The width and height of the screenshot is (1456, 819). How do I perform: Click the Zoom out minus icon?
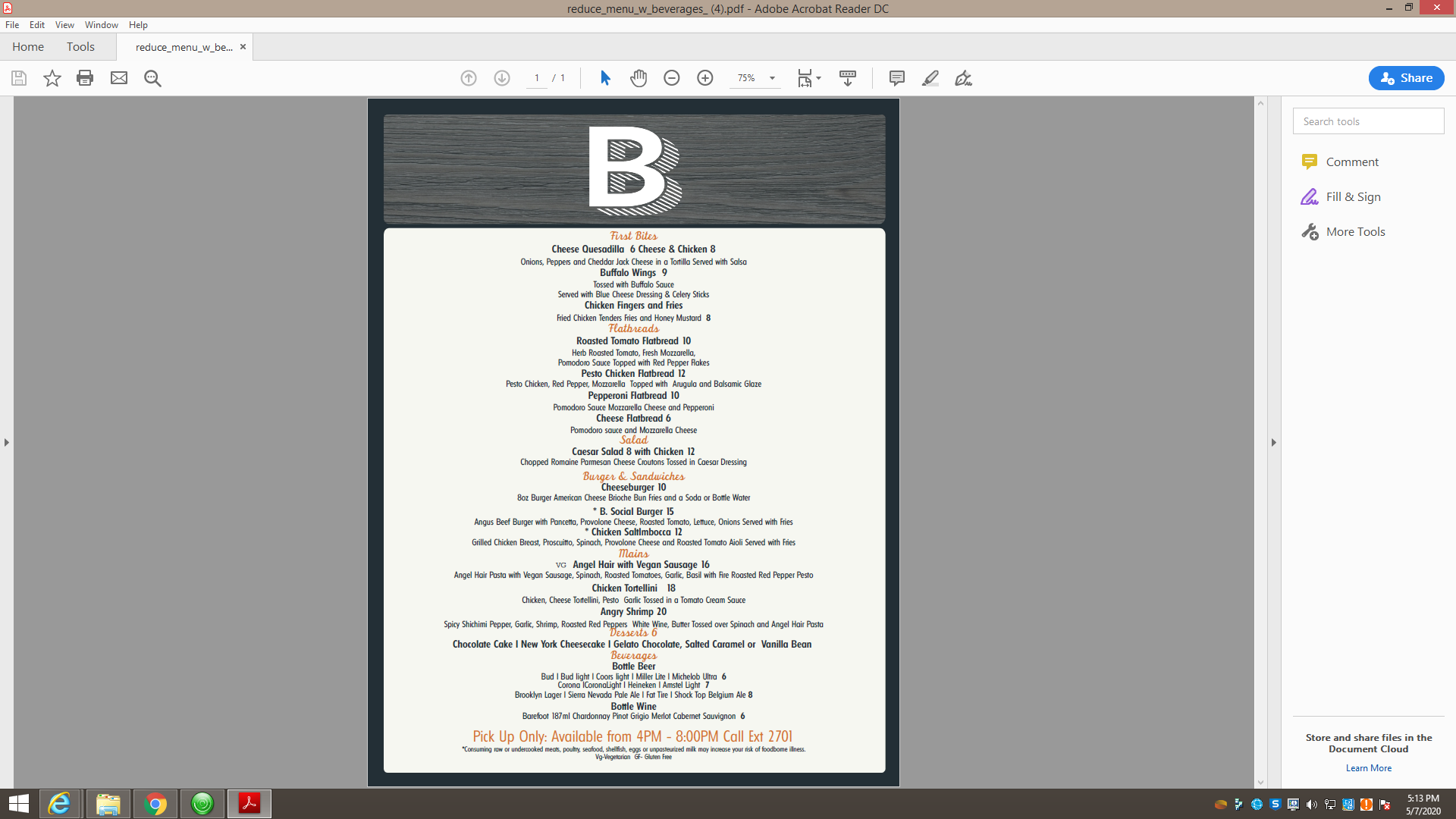click(671, 78)
